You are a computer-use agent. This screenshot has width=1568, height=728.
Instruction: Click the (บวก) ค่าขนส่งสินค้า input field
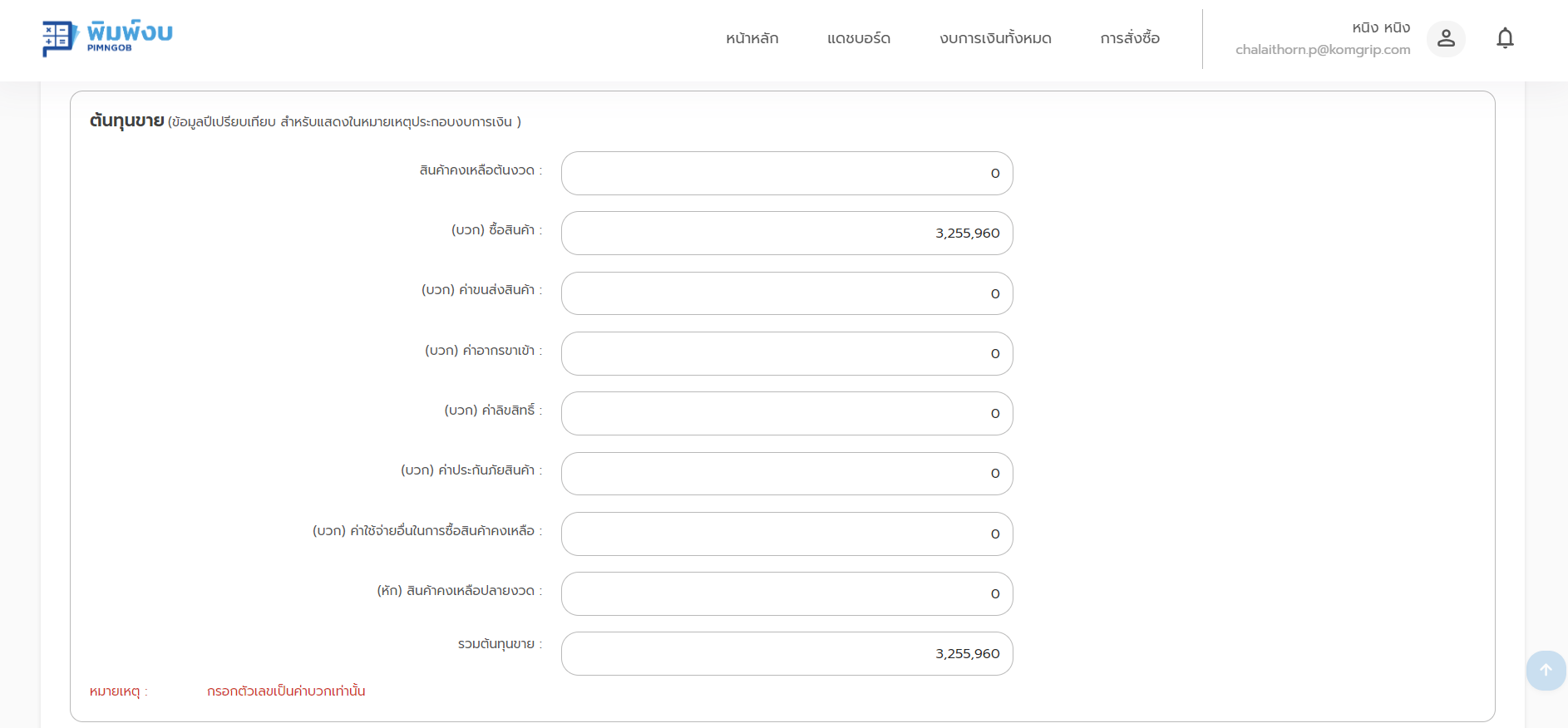tap(786, 293)
